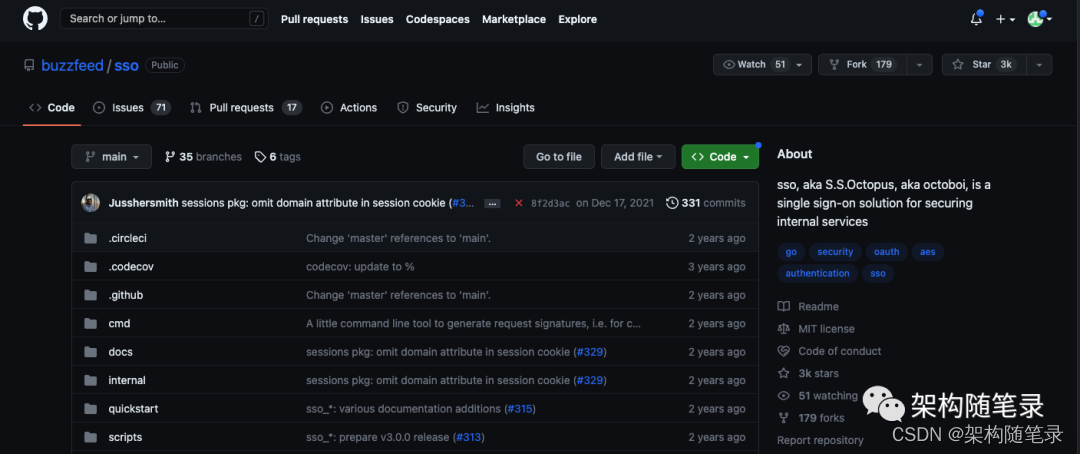The image size is (1080, 454).
Task: Open Add file dropdown
Action: pyautogui.click(x=638, y=156)
